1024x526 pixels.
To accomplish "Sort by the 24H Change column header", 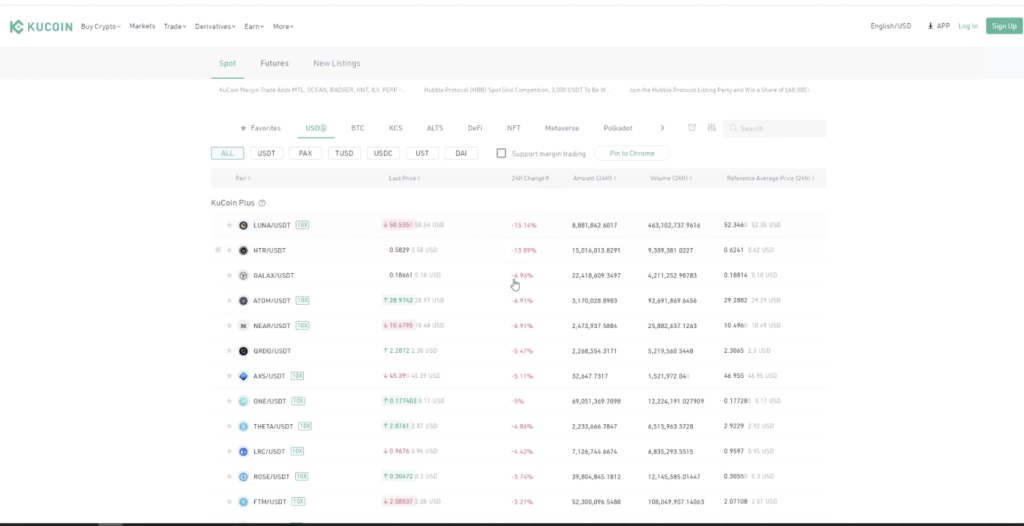I will [x=530, y=178].
